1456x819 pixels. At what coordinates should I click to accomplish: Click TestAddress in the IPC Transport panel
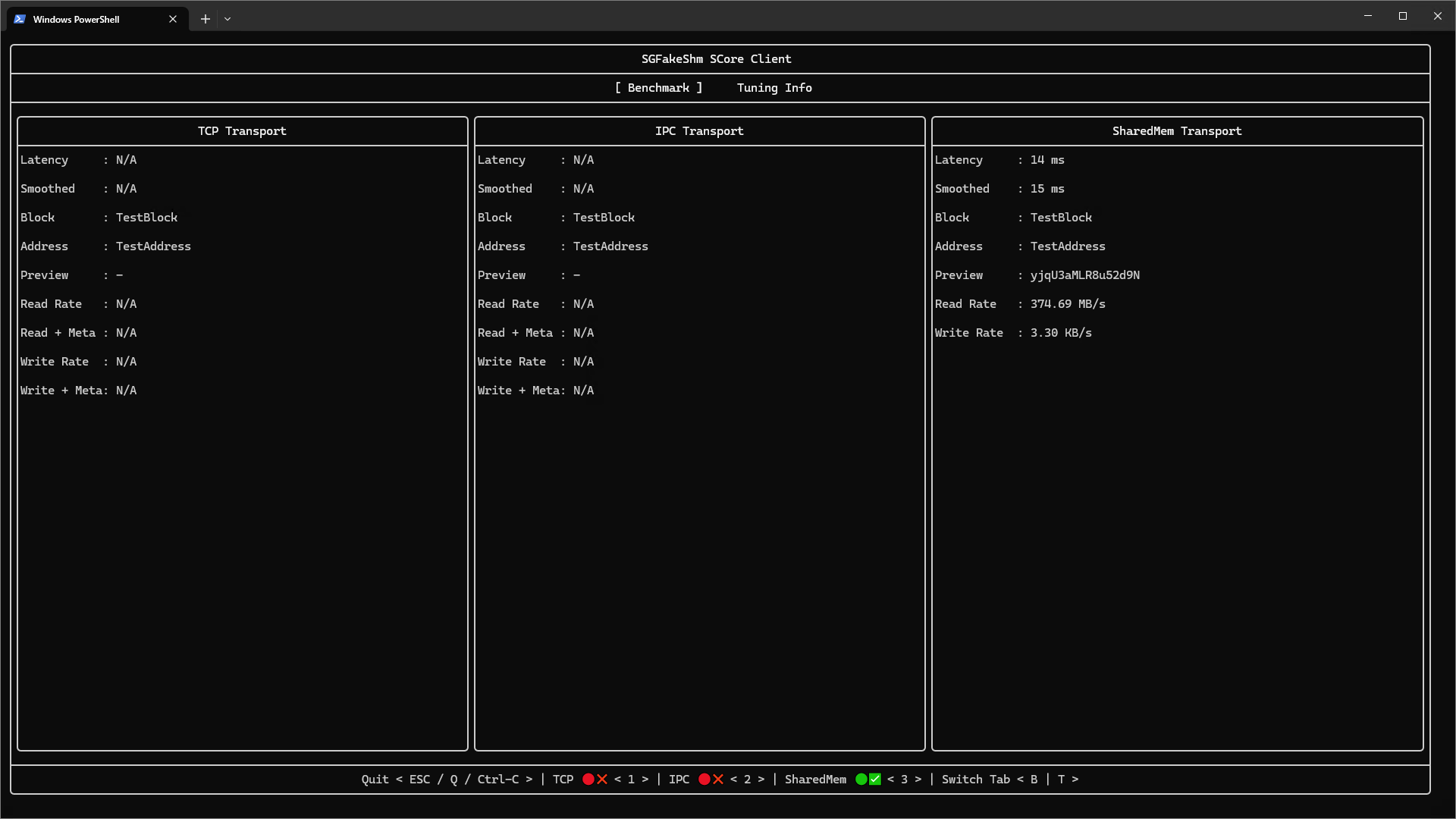click(610, 246)
